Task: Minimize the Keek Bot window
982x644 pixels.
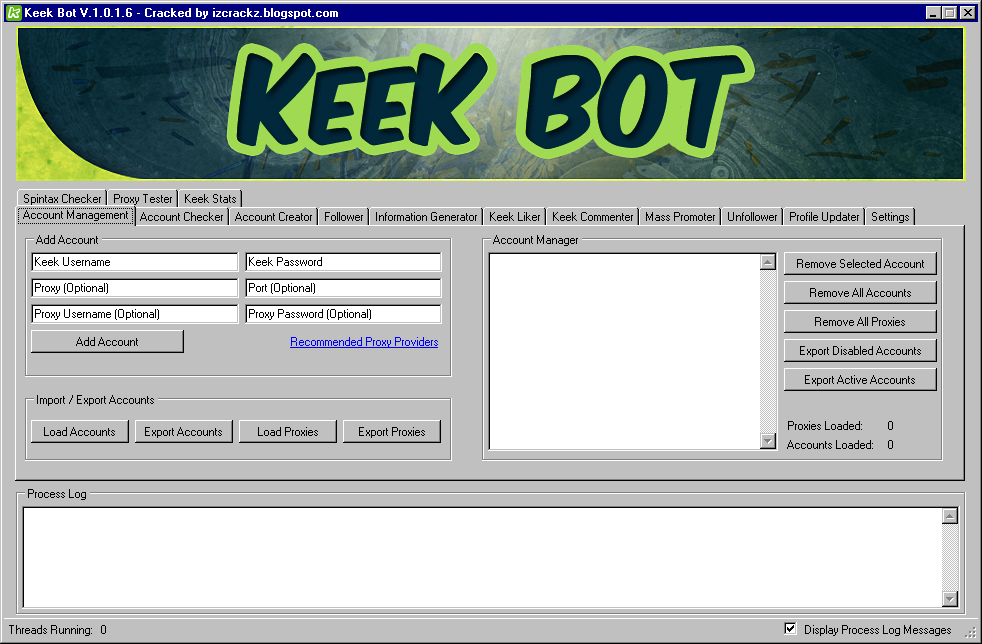Action: click(933, 13)
